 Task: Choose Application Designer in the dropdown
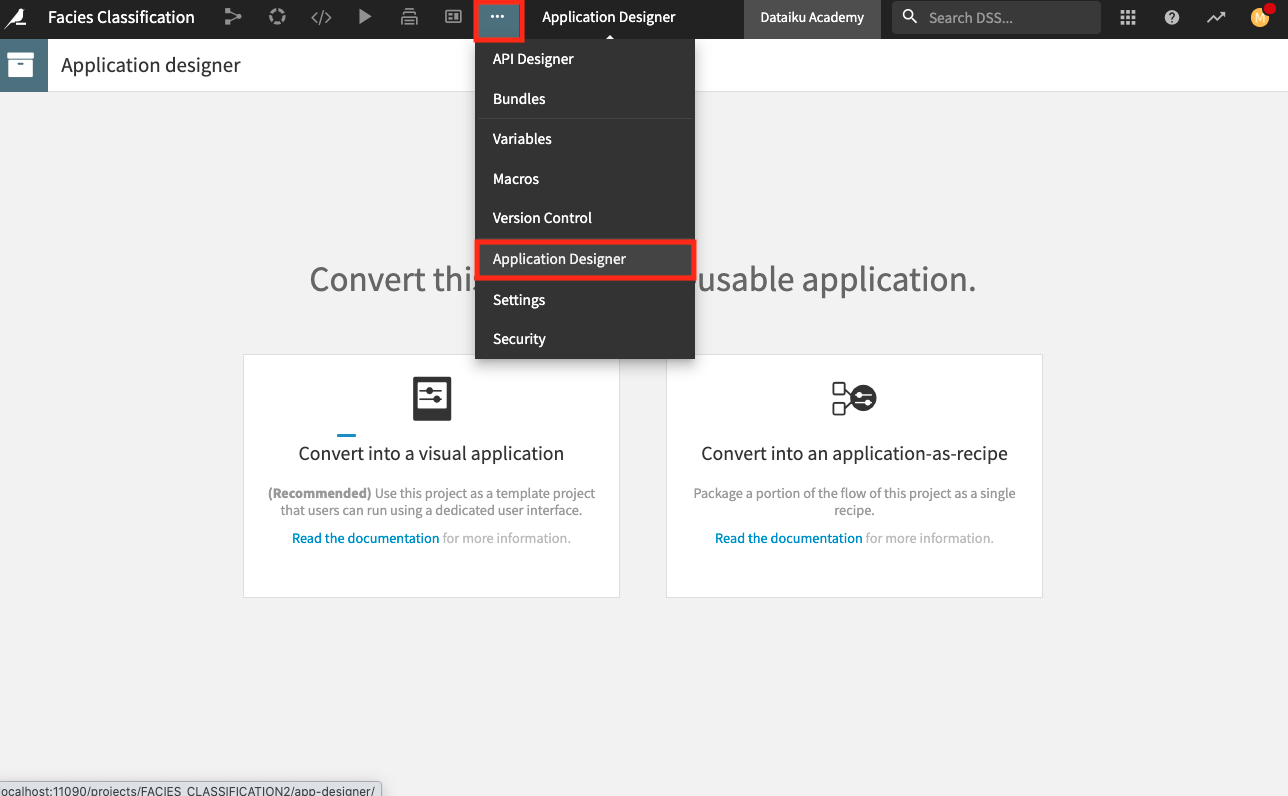[x=559, y=258]
